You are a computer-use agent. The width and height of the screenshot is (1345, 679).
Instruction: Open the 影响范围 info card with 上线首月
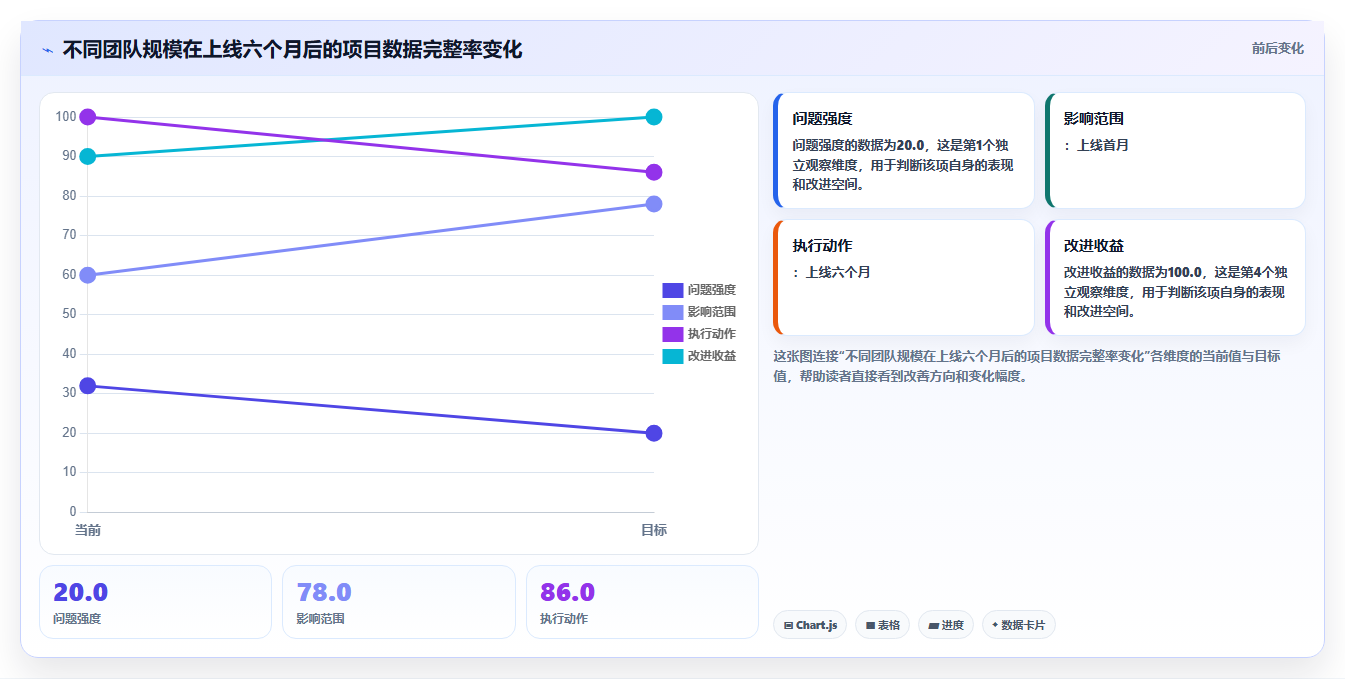[1175, 151]
